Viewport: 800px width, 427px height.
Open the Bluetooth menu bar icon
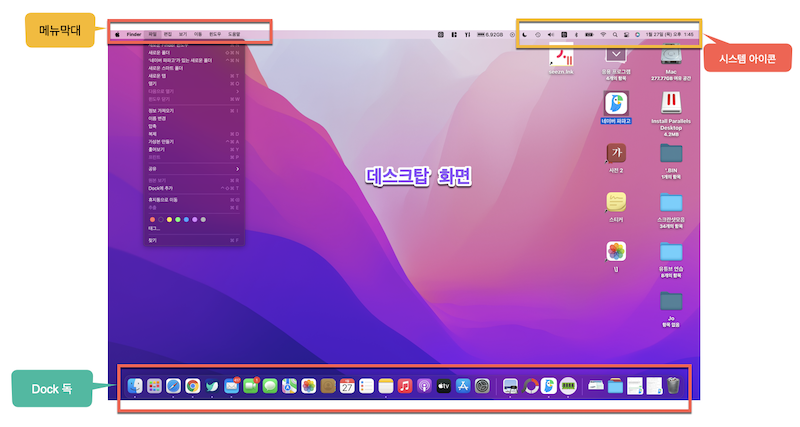tap(577, 35)
